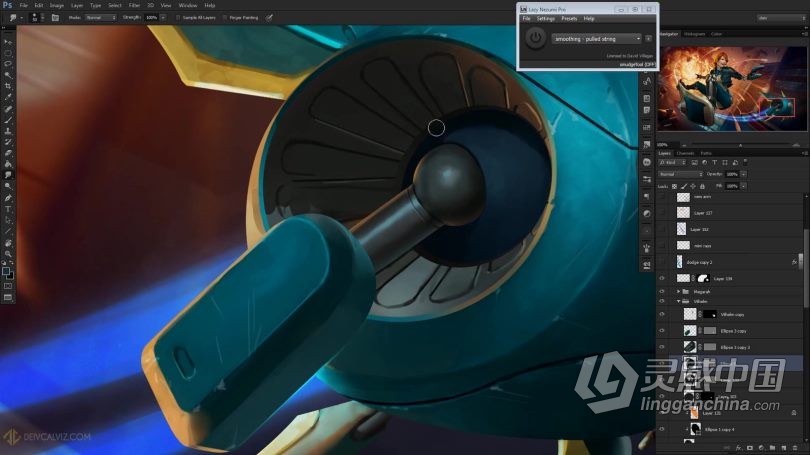Select the History Brush tool
Viewport: 810px width, 455px height.
coord(8,142)
